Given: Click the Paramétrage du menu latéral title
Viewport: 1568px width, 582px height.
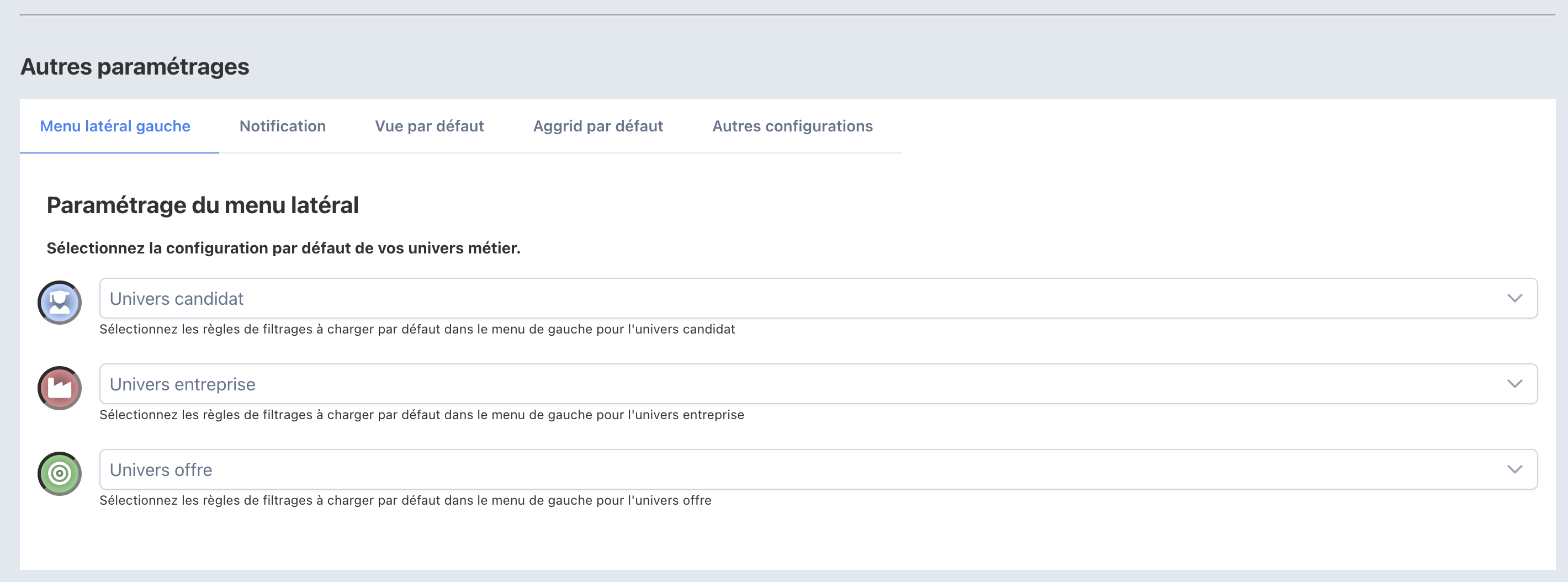Looking at the screenshot, I should [x=202, y=205].
